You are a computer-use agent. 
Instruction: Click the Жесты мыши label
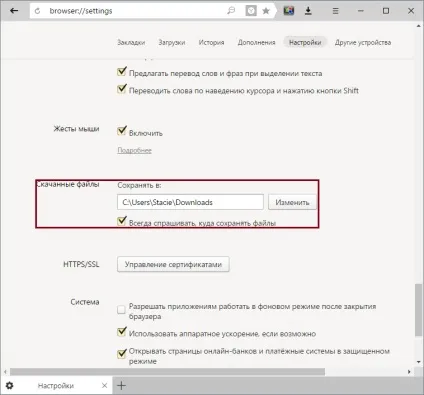[76, 129]
